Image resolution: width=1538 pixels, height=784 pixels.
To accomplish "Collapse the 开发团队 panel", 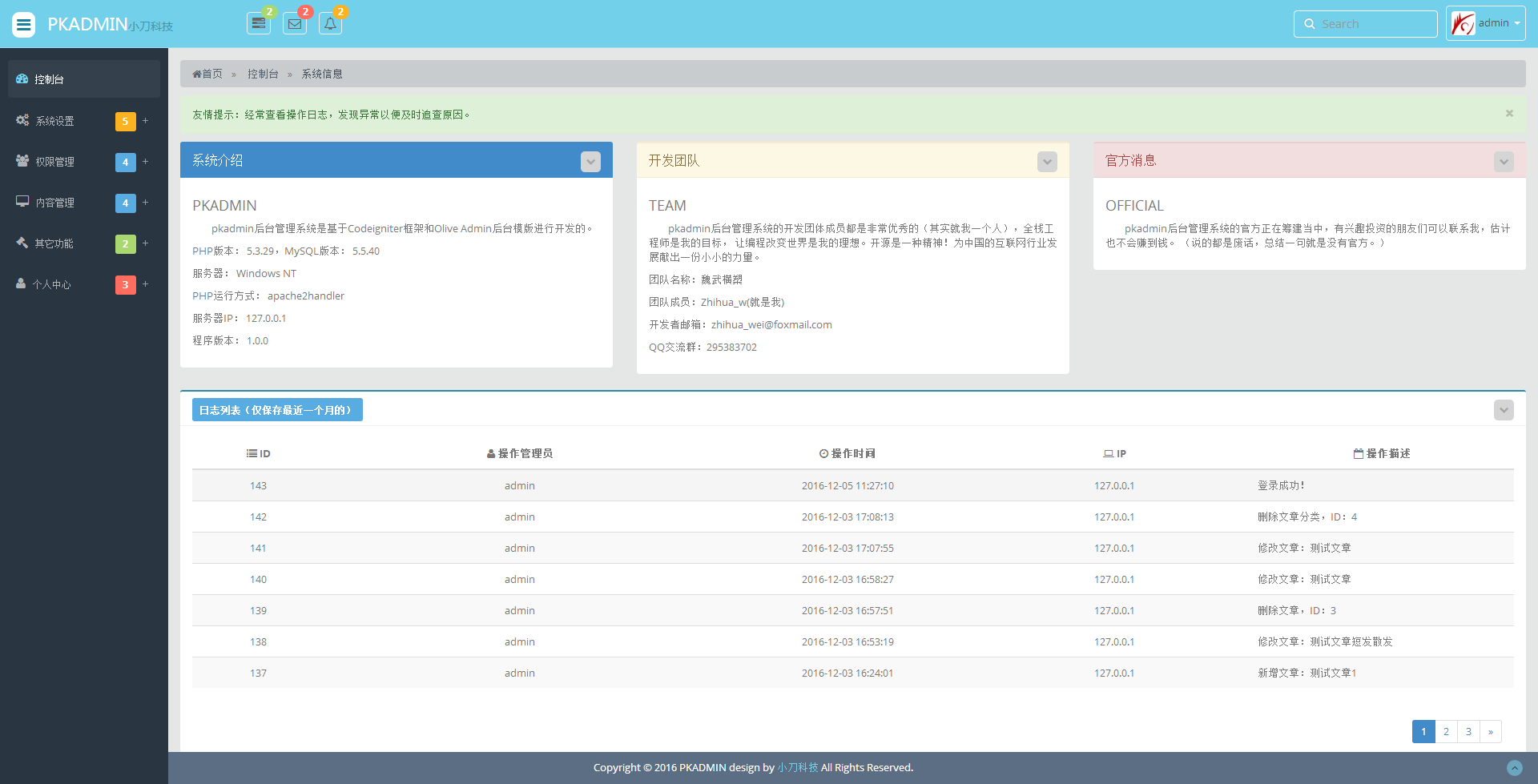I will pyautogui.click(x=1047, y=162).
